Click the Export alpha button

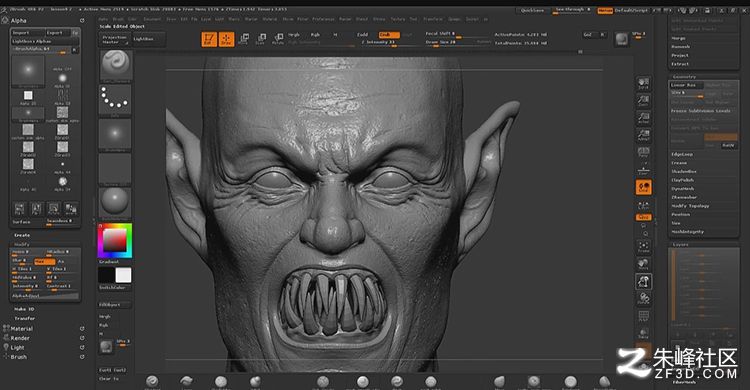click(x=57, y=33)
